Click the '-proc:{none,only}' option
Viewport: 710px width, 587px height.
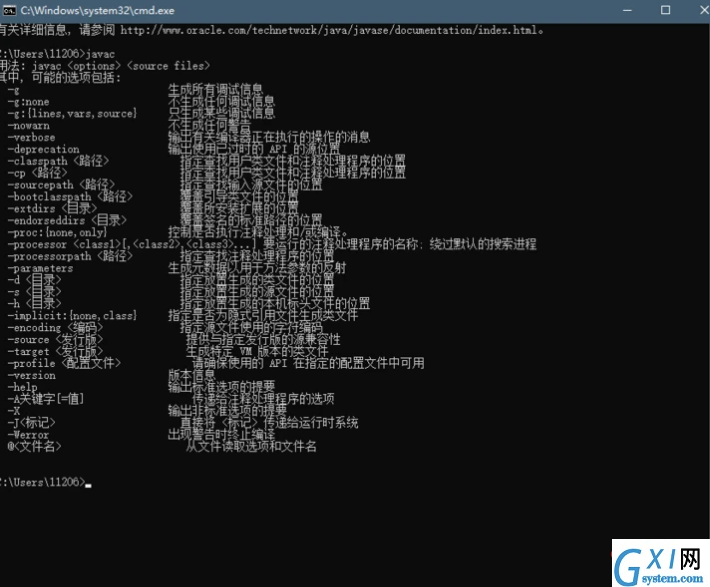(x=57, y=232)
